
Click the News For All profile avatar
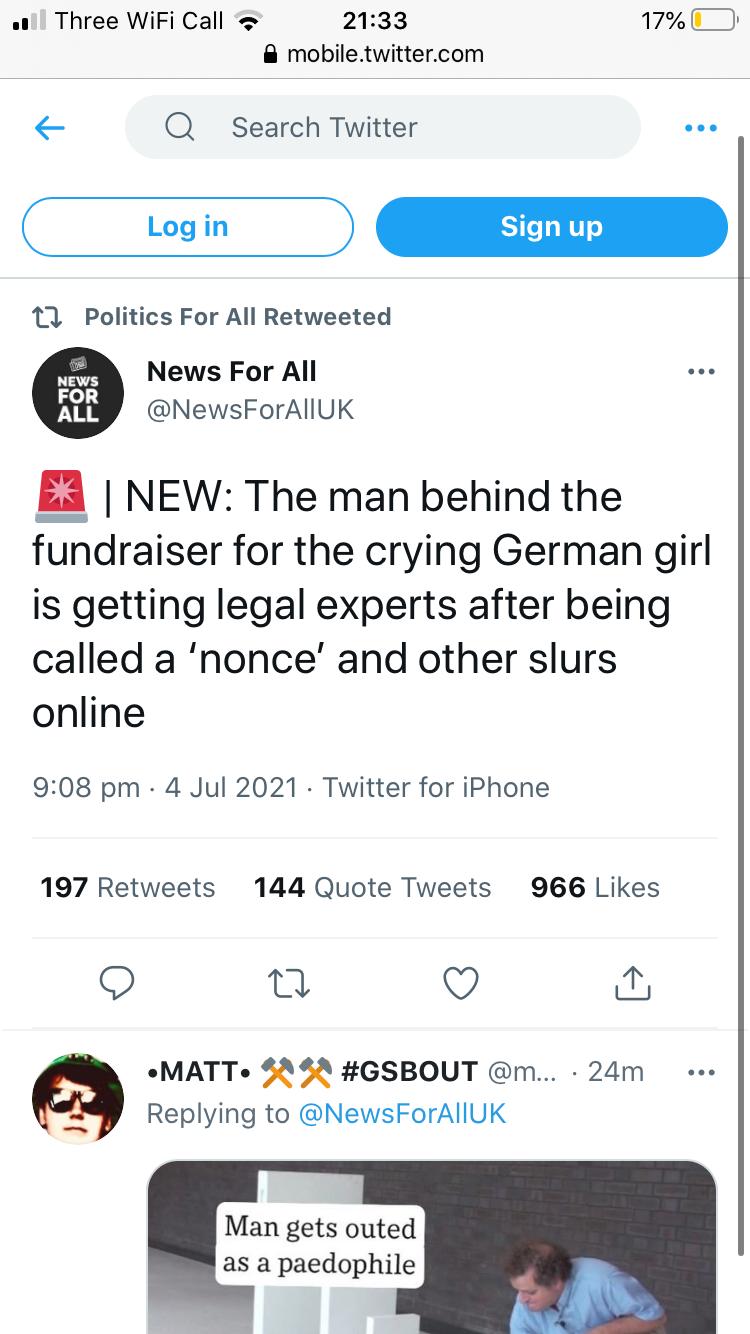79,396
